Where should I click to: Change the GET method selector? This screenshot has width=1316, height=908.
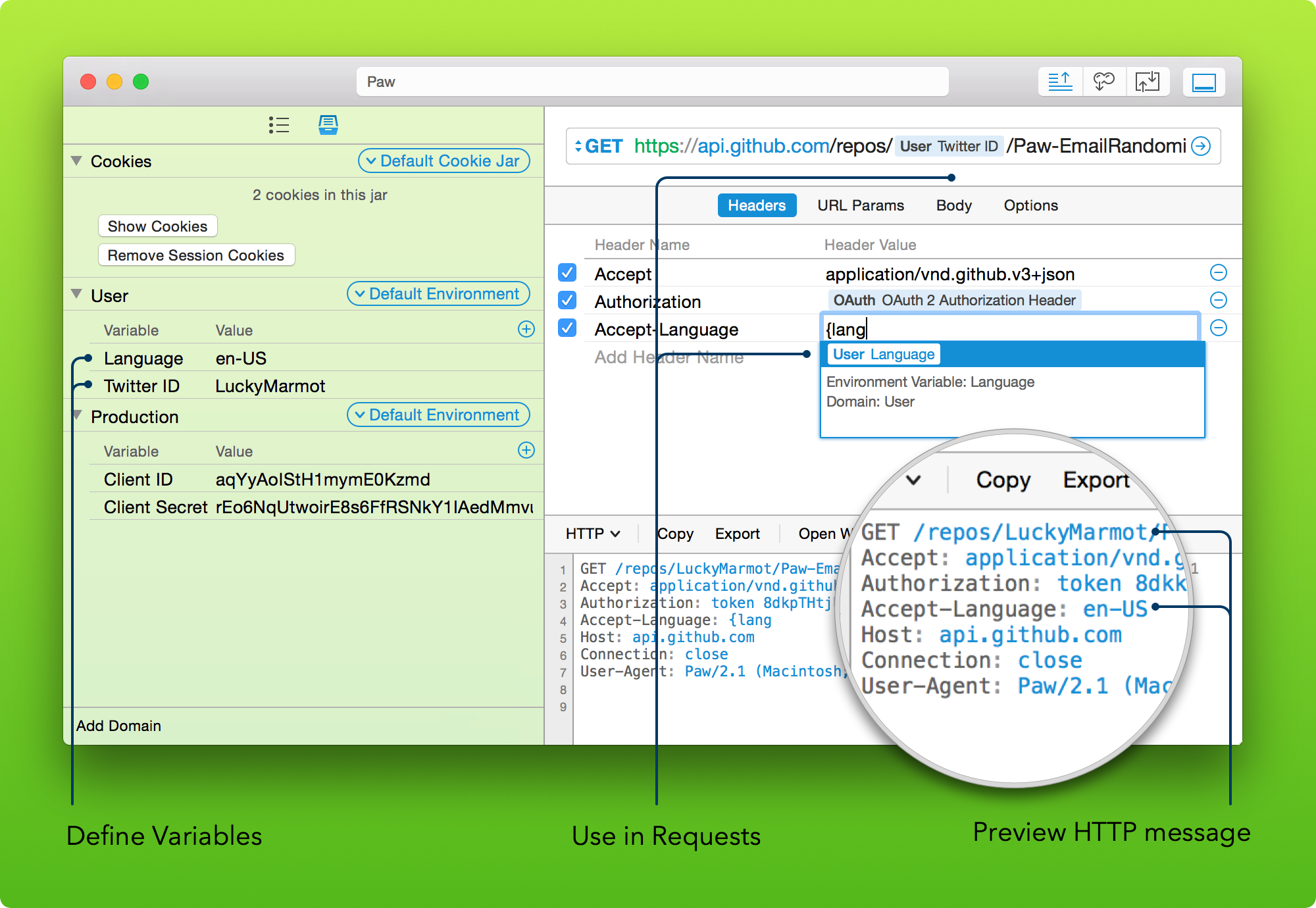(598, 146)
